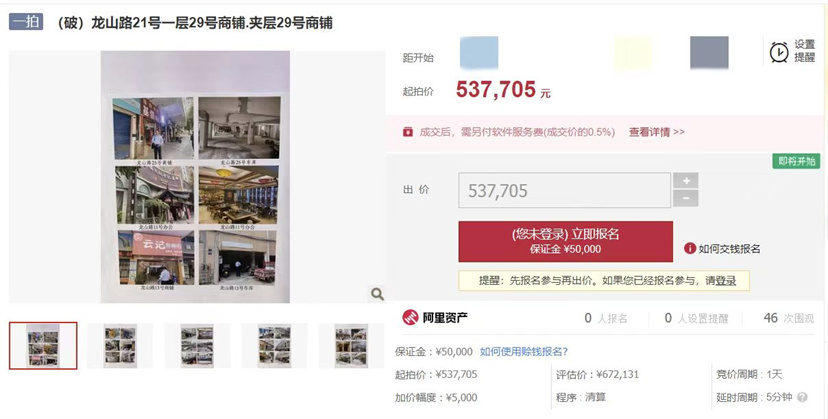Viewport: 828px width, 419px height.
Task: Open 查看详情 >> service fee link
Action: click(656, 132)
